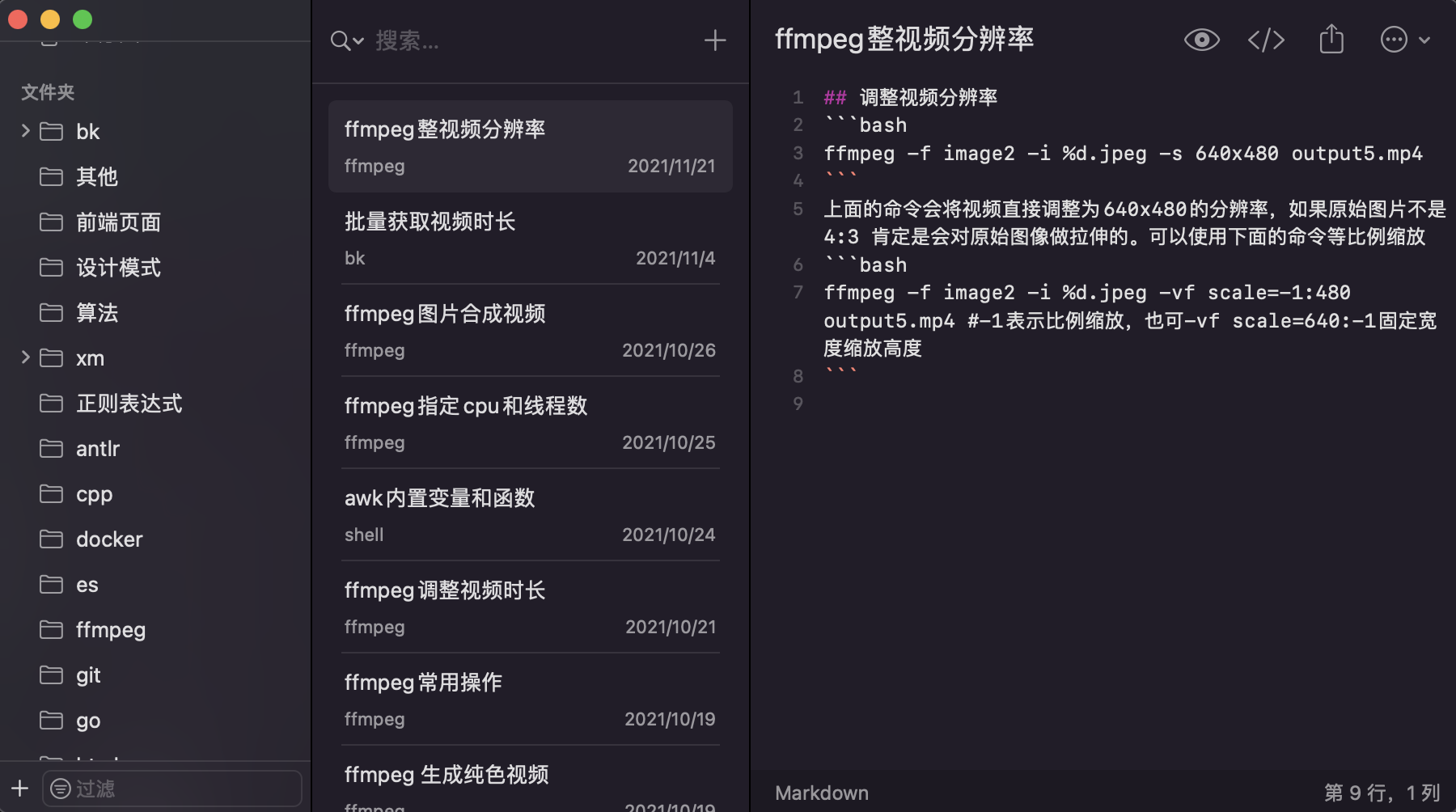
Task: Click the filter icon in the filter field
Action: click(60, 789)
